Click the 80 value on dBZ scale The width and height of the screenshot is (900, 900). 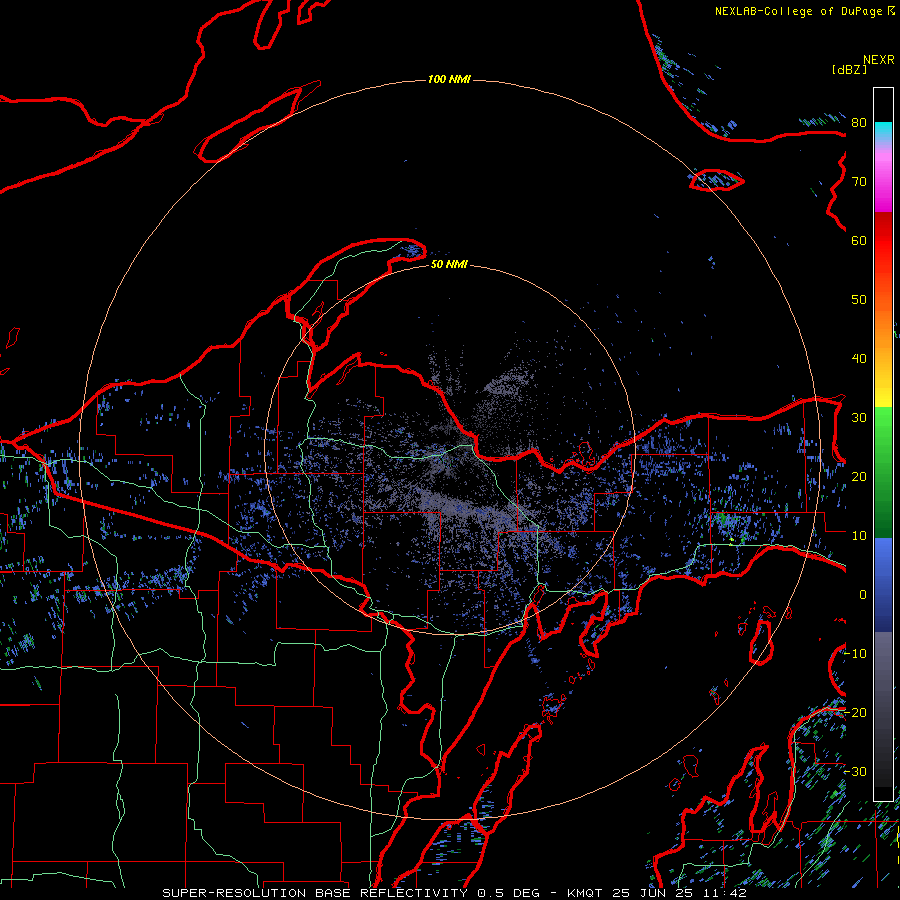tap(859, 123)
